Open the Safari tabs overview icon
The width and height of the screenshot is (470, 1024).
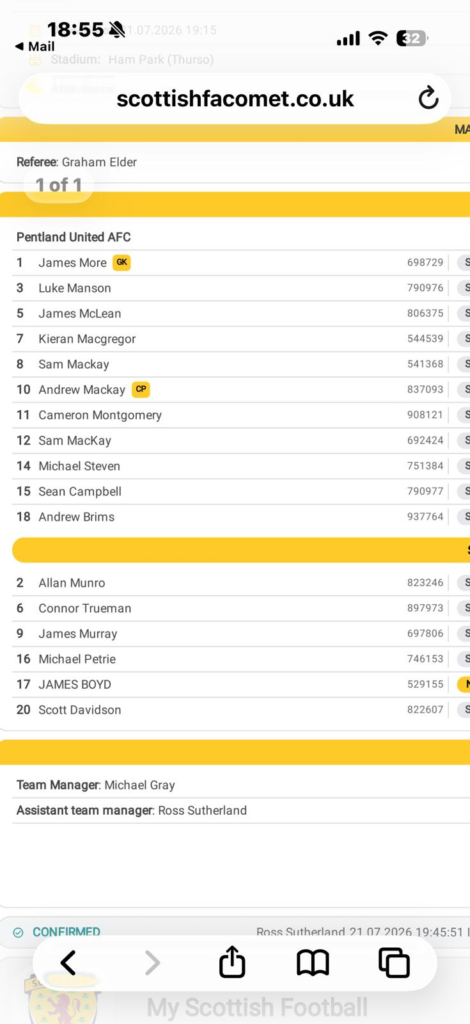click(x=394, y=963)
